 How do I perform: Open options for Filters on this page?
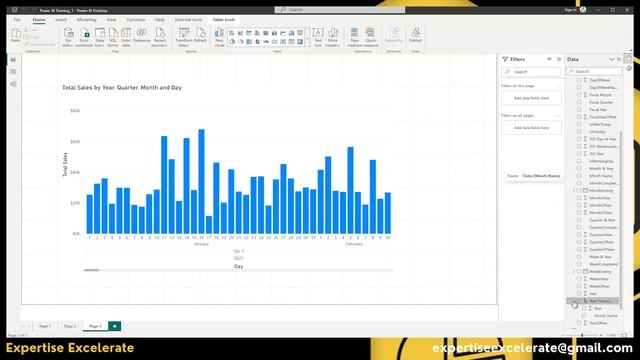pyautogui.click(x=558, y=86)
